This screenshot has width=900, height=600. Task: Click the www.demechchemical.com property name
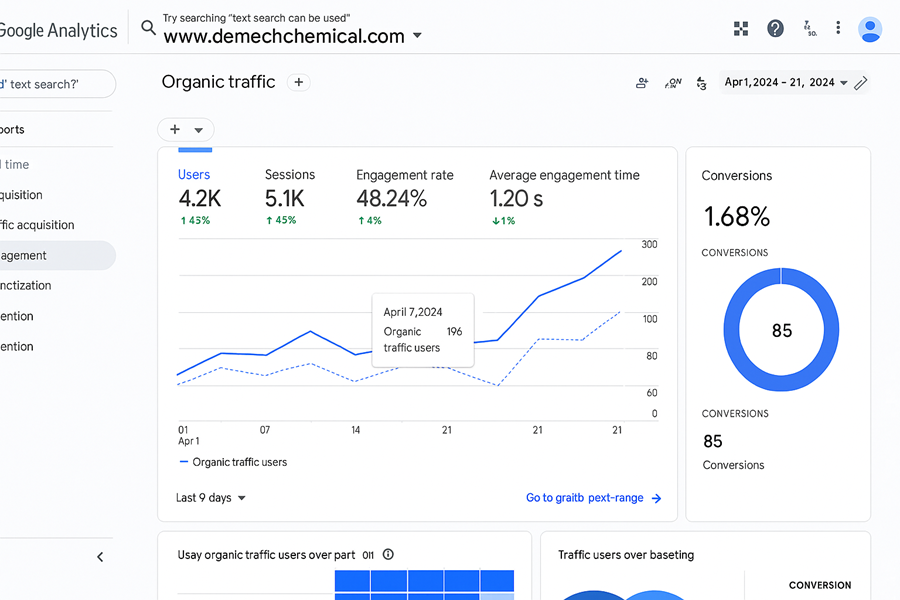(x=284, y=36)
